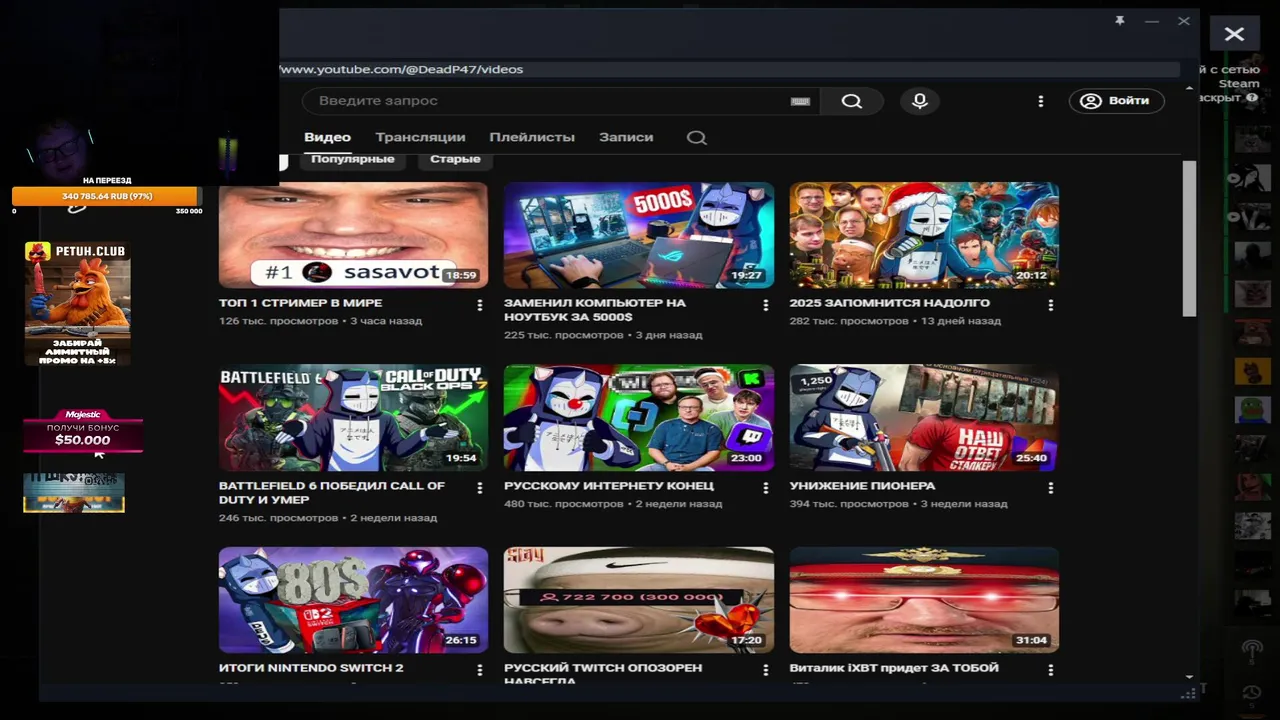Open options menu for РУССКОМУ ИНТЕРНЕТУ КОНЕЦ
The image size is (1280, 720).
(x=765, y=488)
